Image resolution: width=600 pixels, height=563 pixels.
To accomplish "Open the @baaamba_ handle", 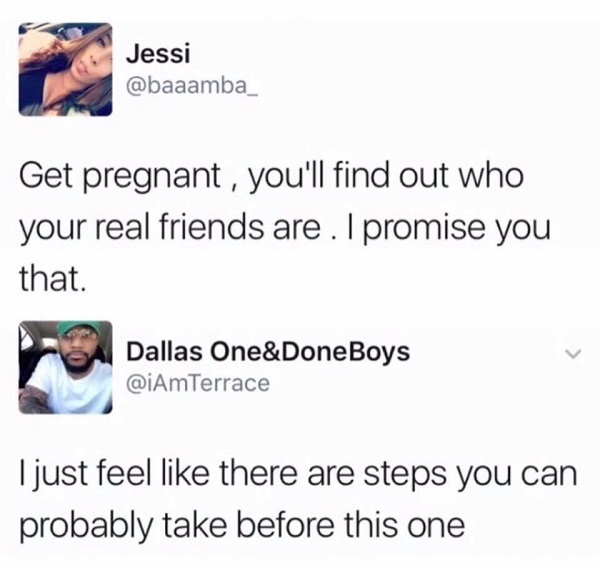I will [192, 87].
